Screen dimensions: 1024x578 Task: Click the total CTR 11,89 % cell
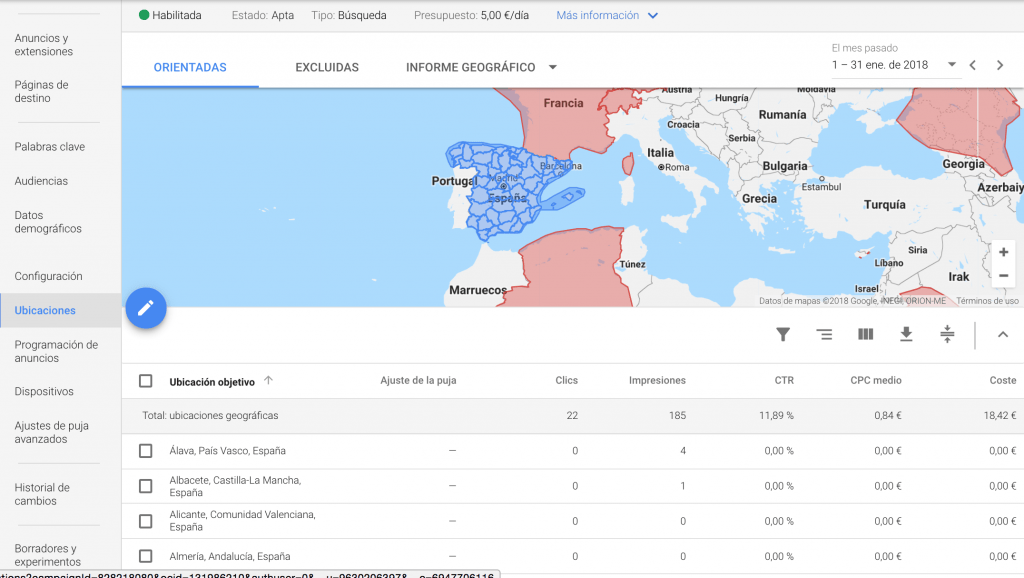click(776, 415)
